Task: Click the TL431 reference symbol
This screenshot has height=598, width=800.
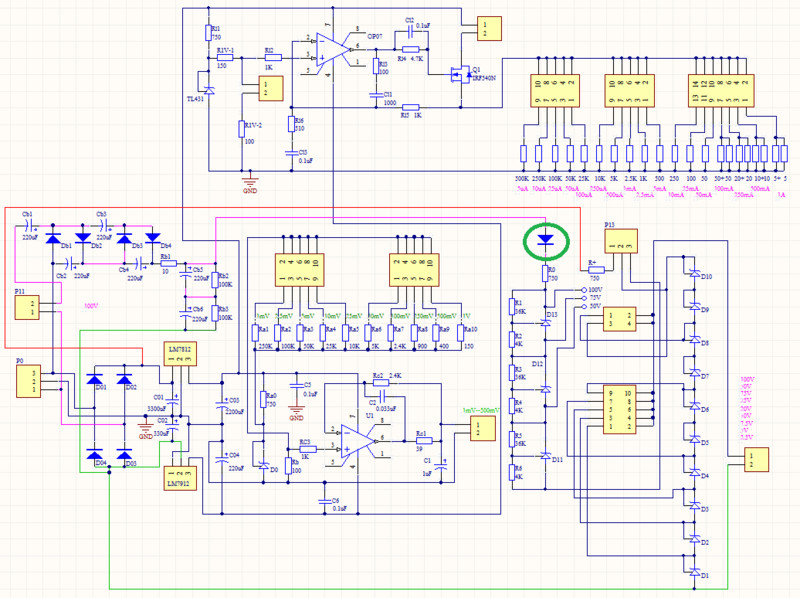Action: tap(207, 79)
